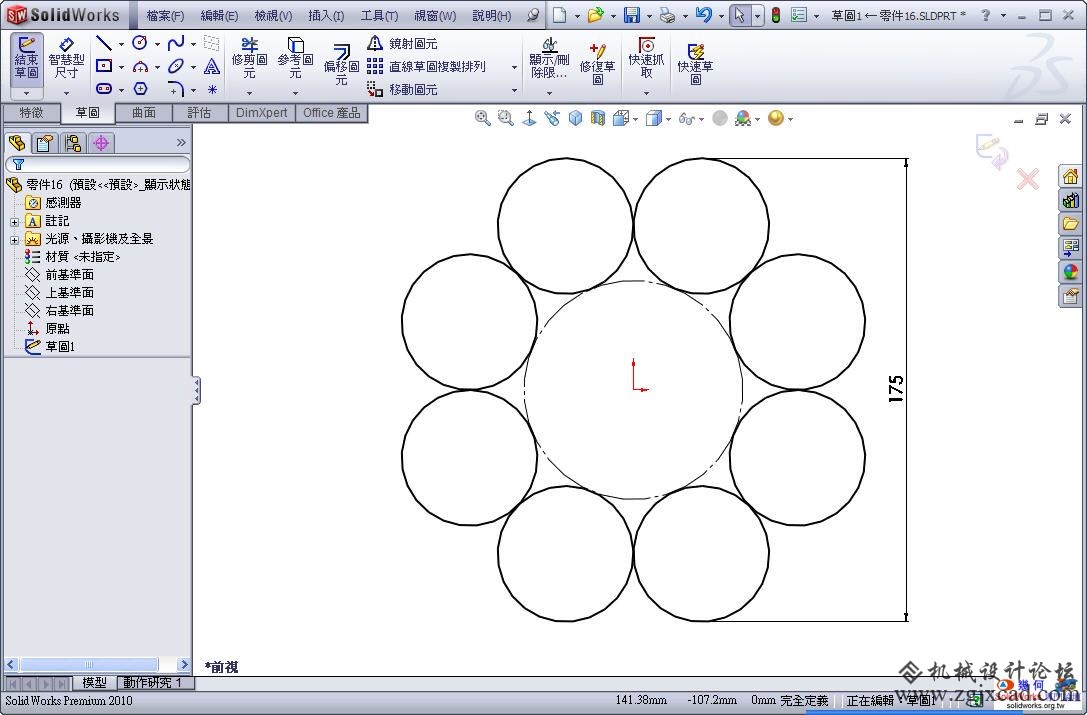Viewport: 1087px width, 715px height.
Task: Click the PropertyManager tab icon
Action: pyautogui.click(x=44, y=143)
